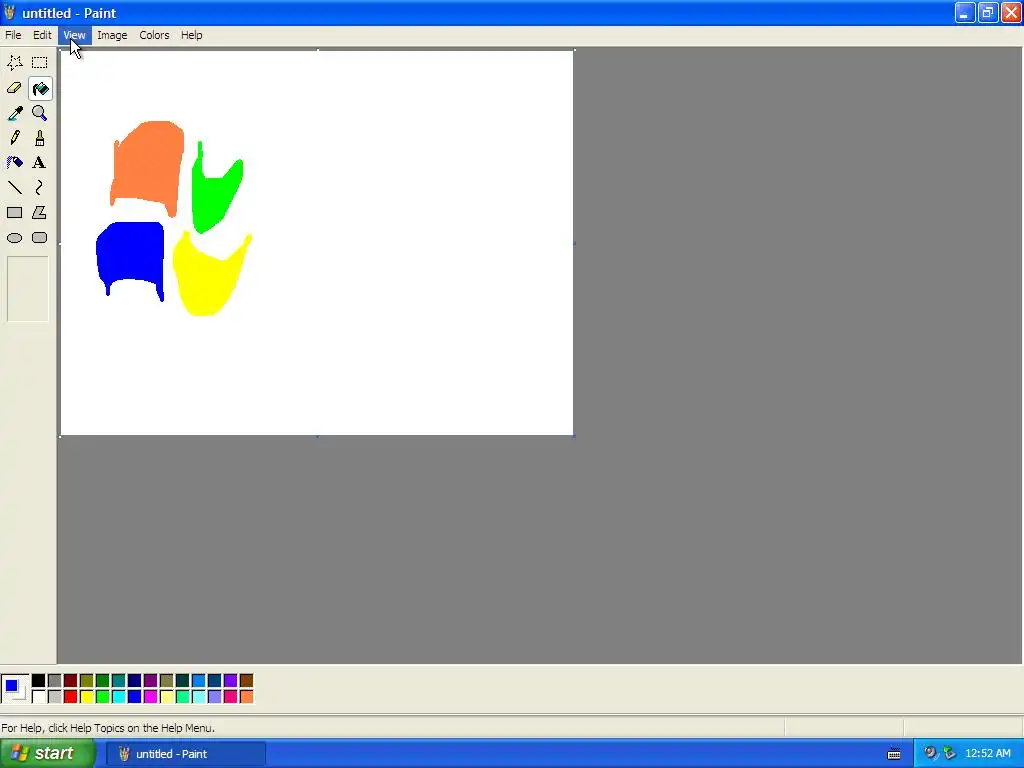Click the orange shape on the canvas
The height and width of the screenshot is (768, 1024).
[x=147, y=163]
